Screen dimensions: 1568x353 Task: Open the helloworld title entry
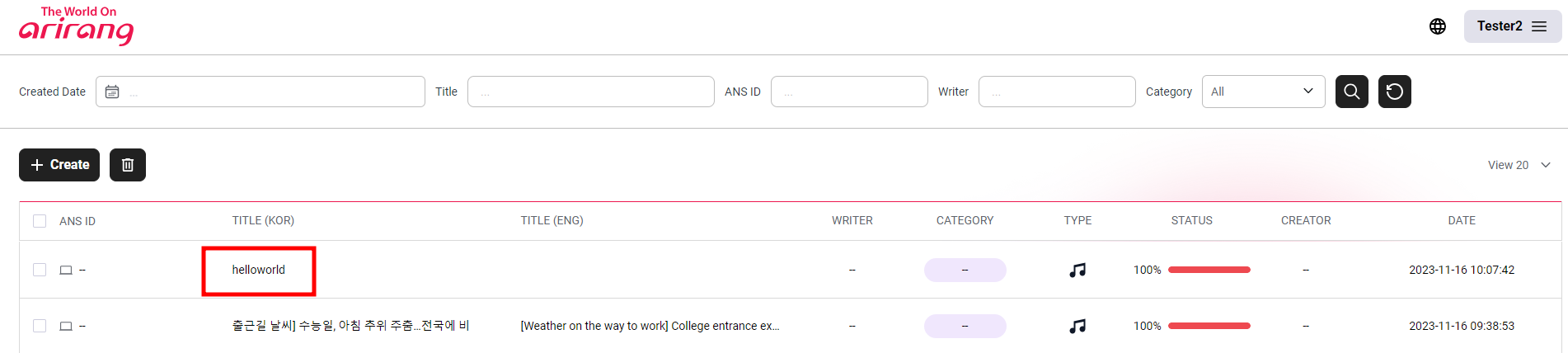pyautogui.click(x=258, y=270)
